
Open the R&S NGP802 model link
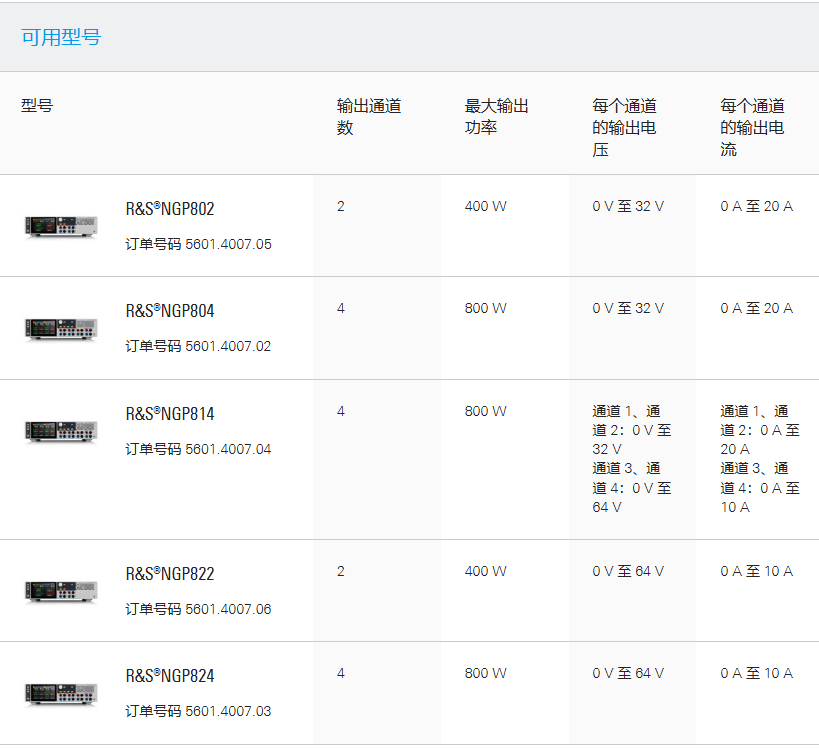(170, 208)
